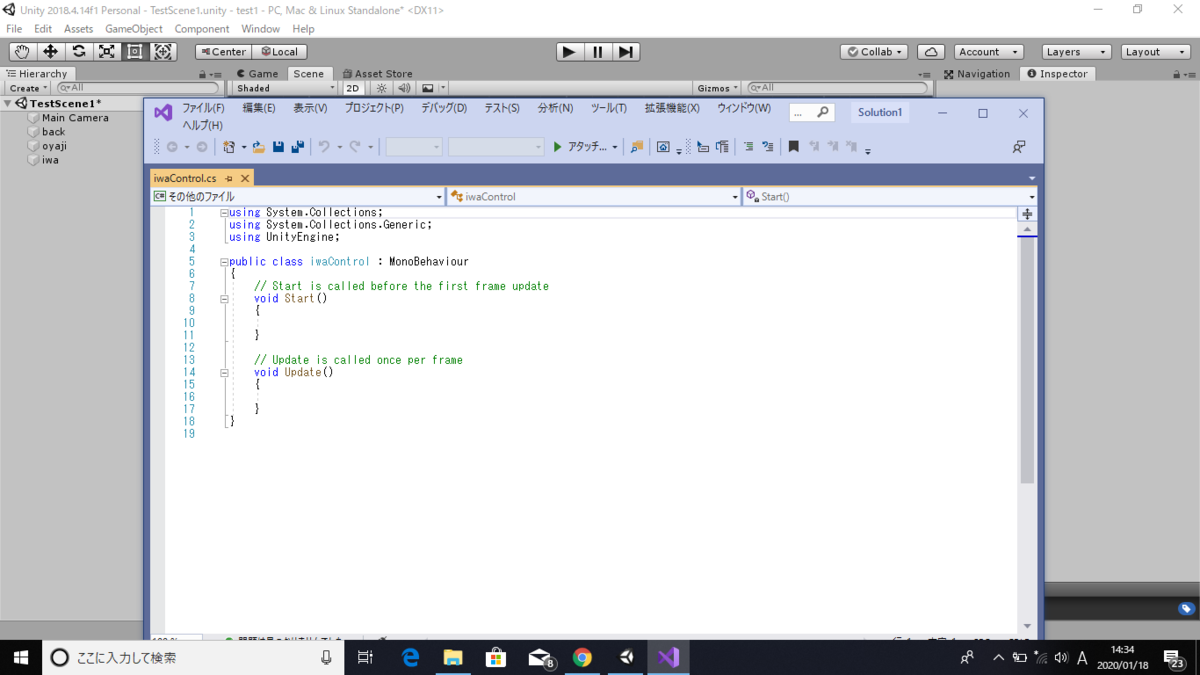Click the save file icon
The height and width of the screenshot is (675, 1200).
pyautogui.click(x=278, y=147)
